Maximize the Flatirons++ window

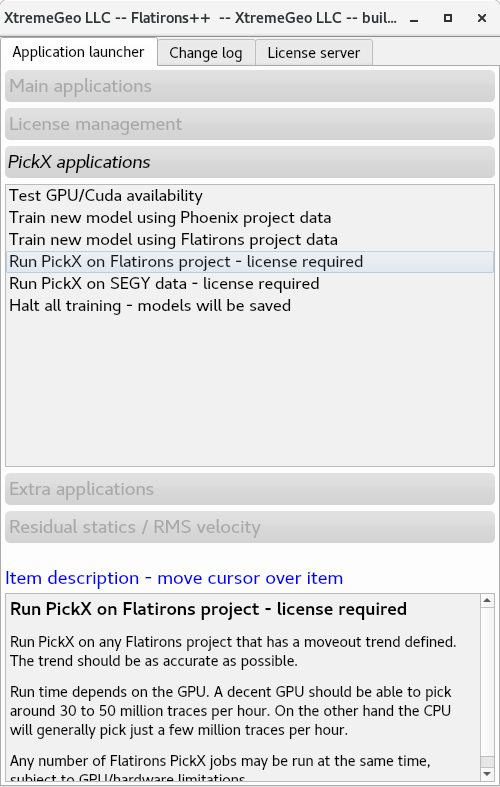448,18
